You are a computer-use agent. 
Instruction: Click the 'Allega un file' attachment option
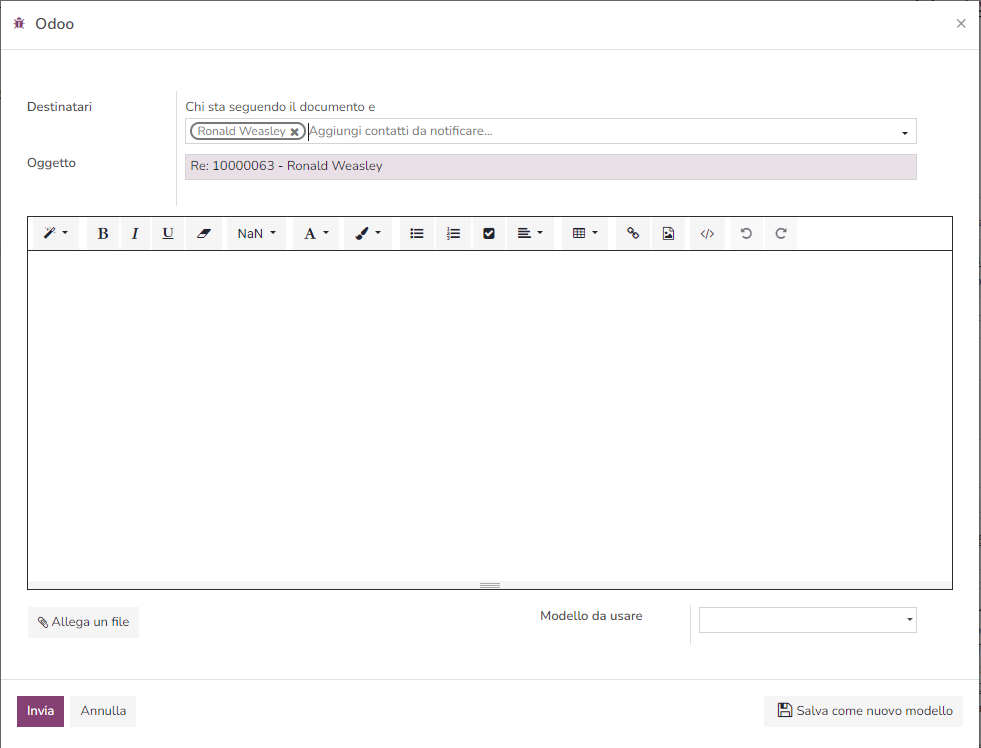click(83, 621)
